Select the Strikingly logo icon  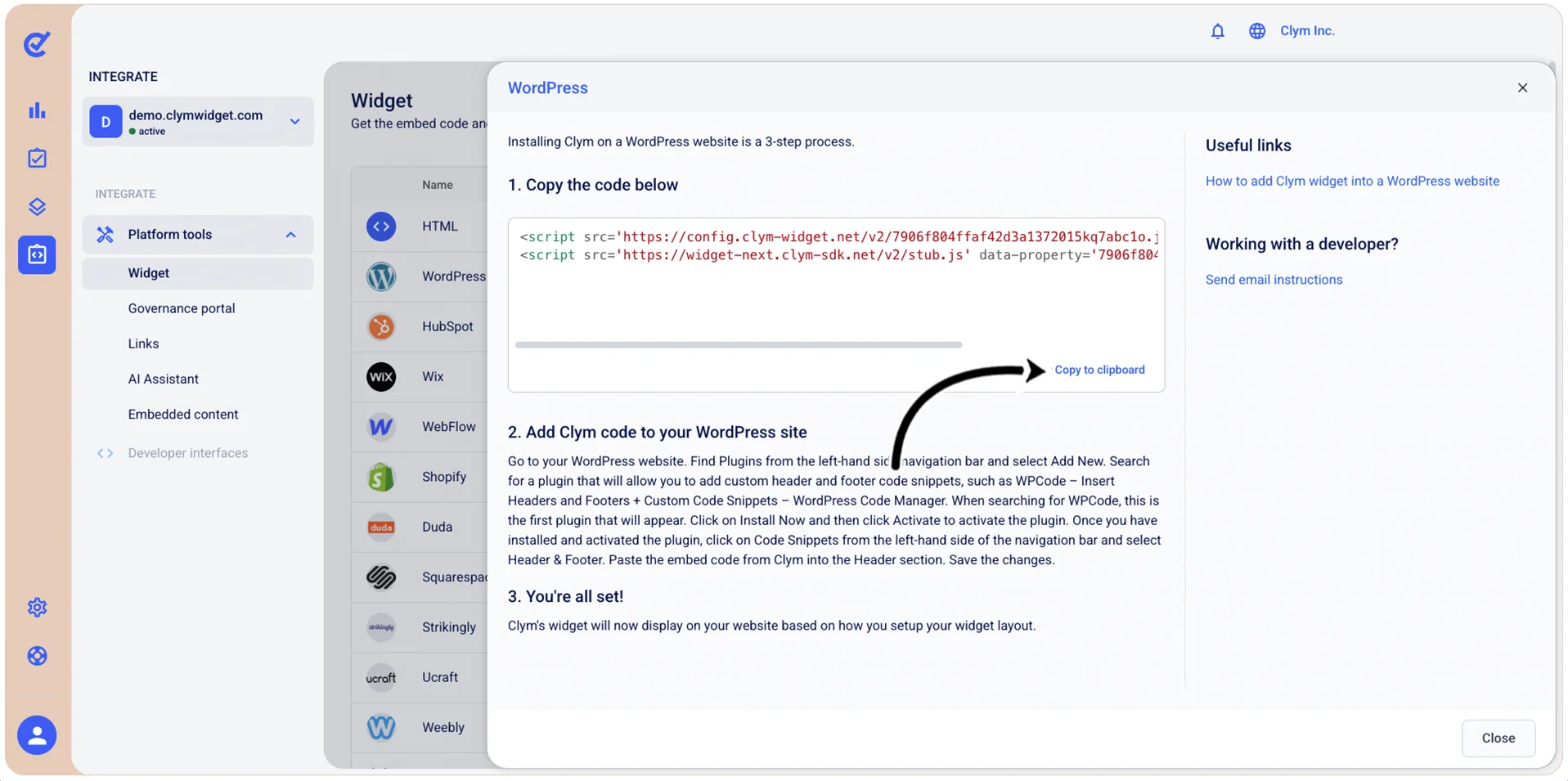[x=380, y=626]
